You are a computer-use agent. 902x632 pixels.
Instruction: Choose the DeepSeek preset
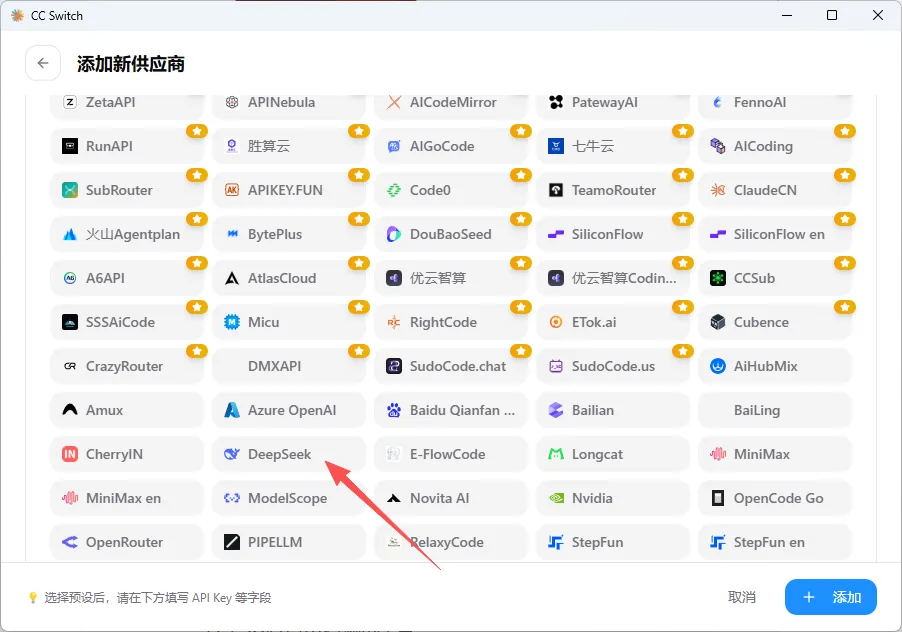[289, 454]
